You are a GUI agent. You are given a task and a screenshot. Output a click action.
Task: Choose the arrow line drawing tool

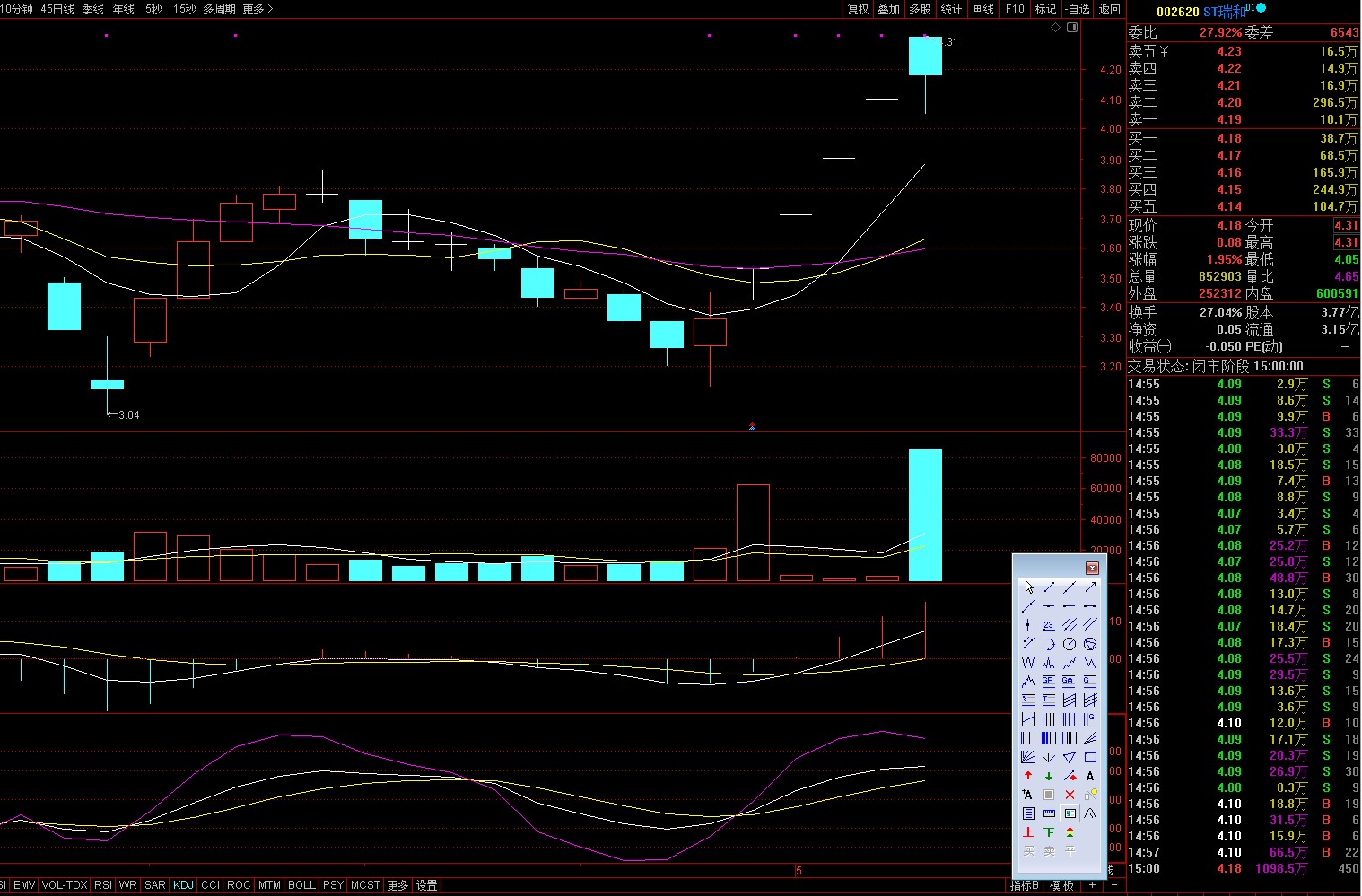point(1090,587)
